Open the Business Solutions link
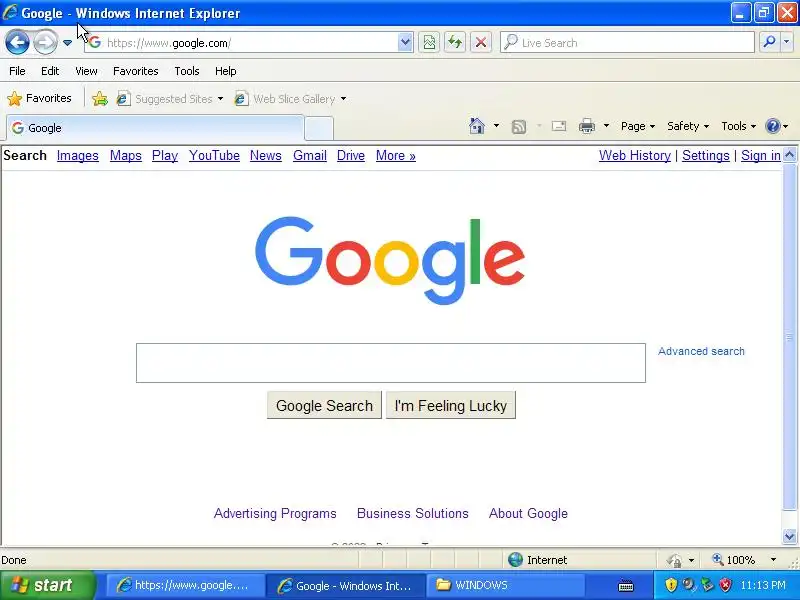The image size is (800, 600). tap(413, 513)
